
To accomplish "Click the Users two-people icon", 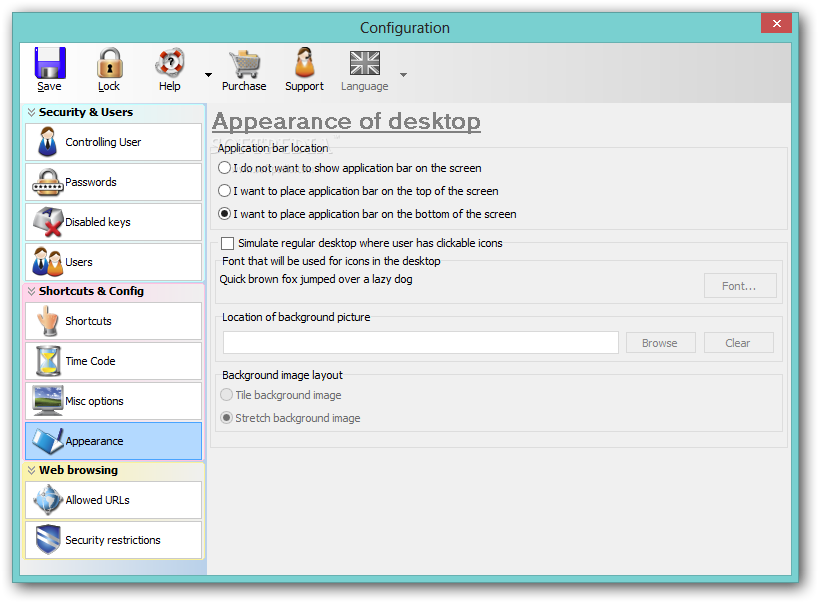I will [x=48, y=262].
